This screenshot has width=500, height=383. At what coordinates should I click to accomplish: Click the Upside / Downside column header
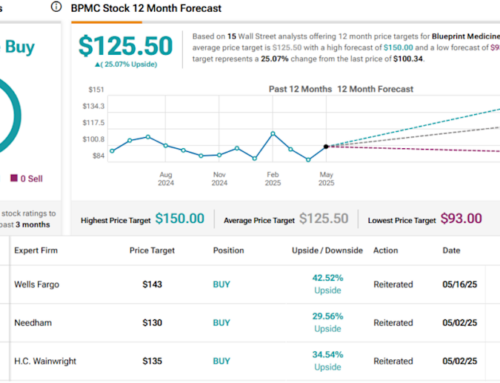(327, 250)
